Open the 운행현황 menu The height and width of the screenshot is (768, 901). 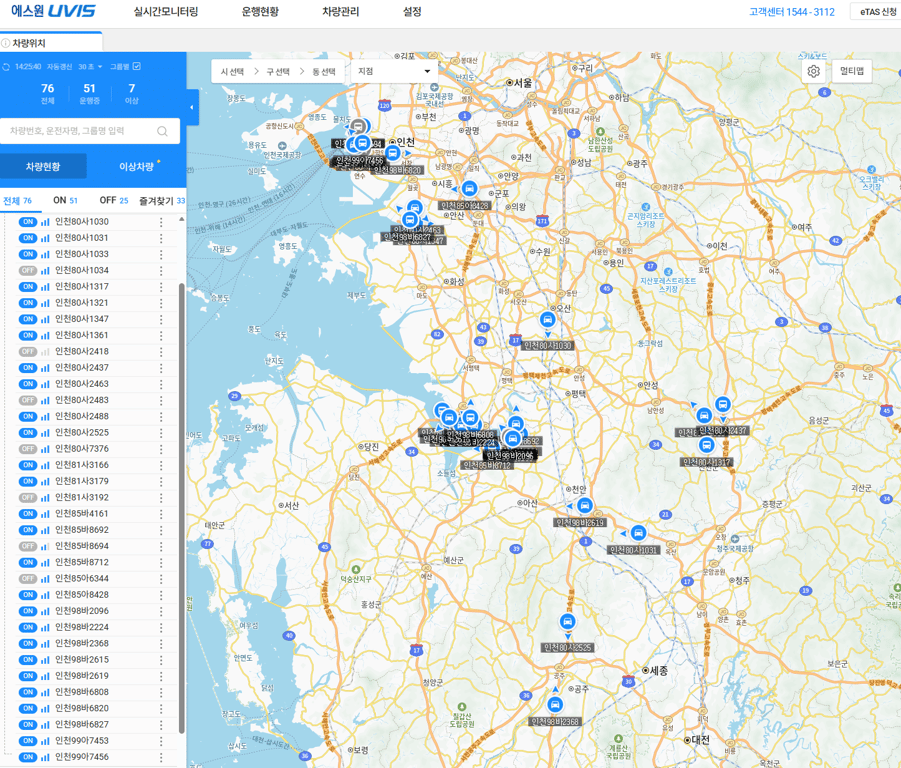click(260, 12)
